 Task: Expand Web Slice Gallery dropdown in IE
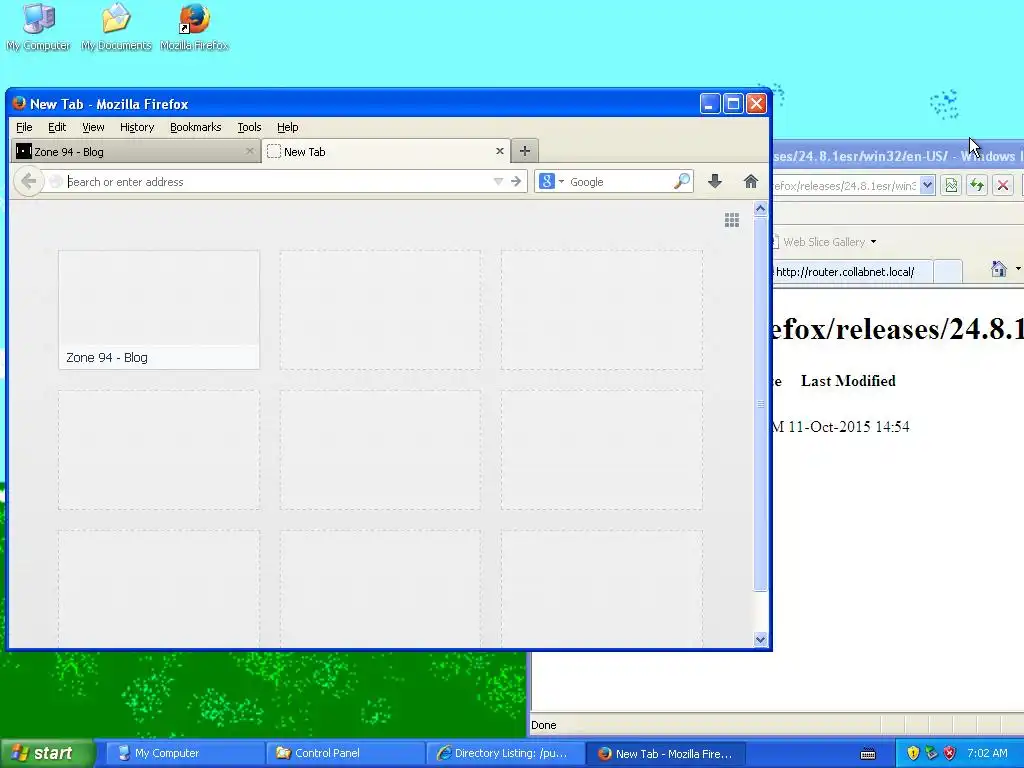click(x=873, y=242)
